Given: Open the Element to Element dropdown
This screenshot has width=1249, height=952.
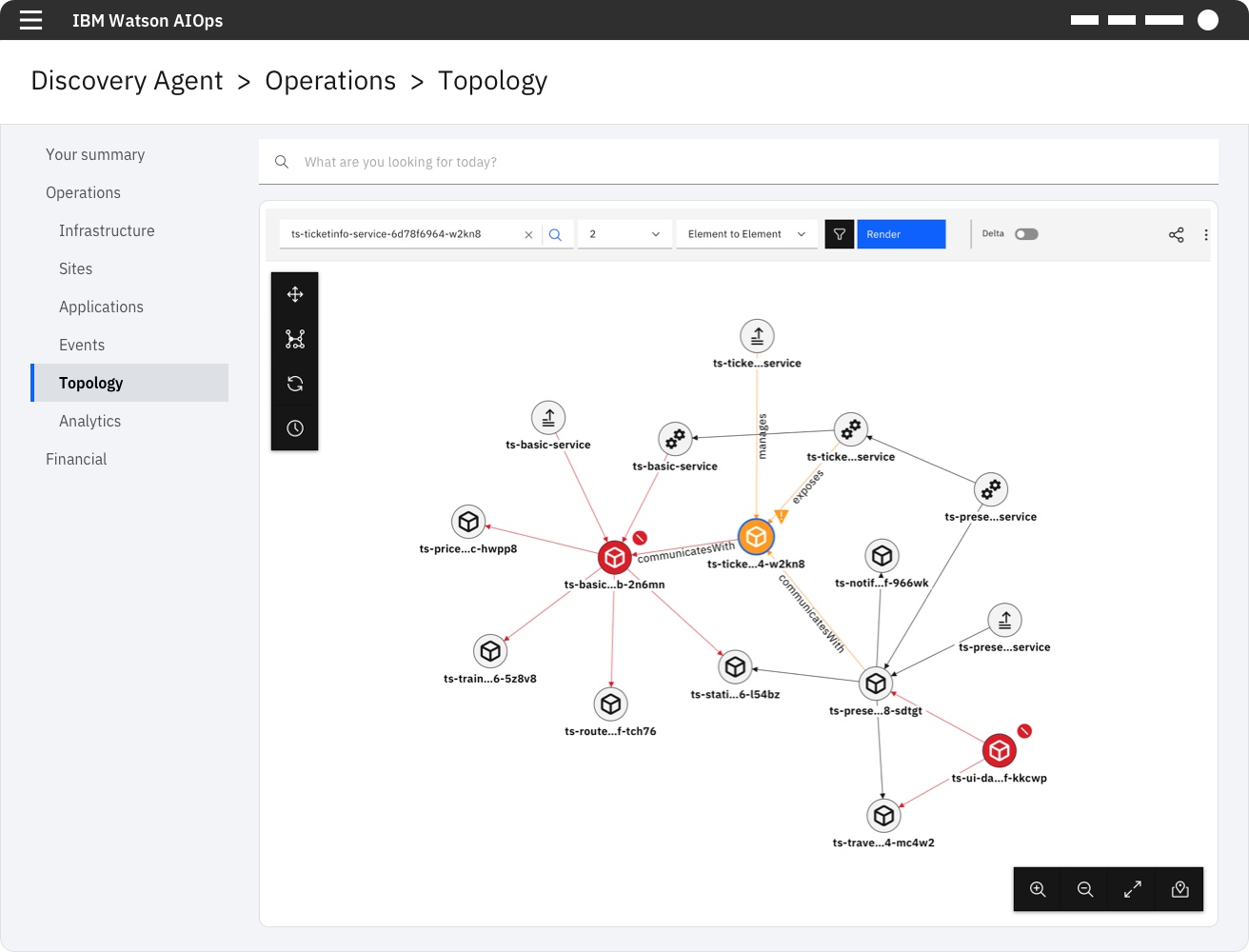Looking at the screenshot, I should 746,233.
